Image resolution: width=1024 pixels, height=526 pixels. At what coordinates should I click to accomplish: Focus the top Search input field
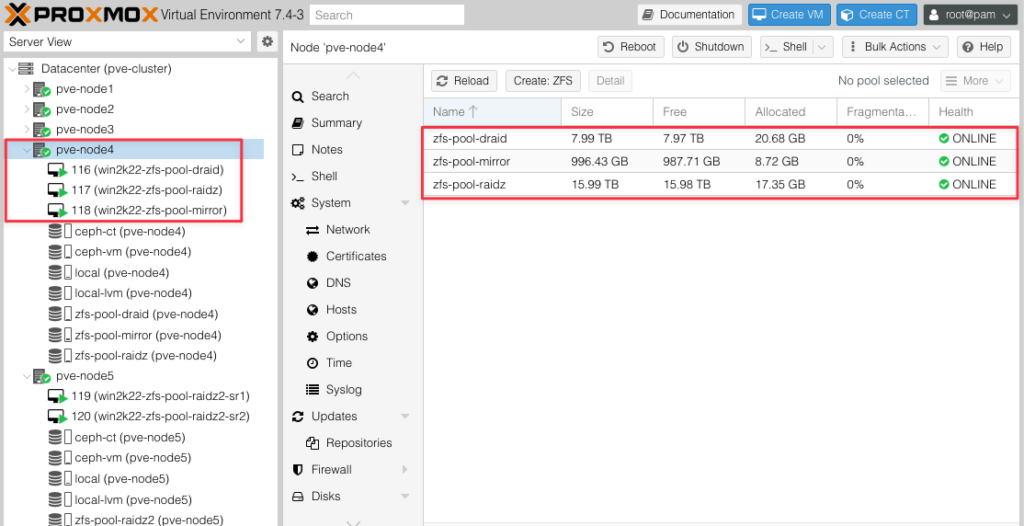pyautogui.click(x=387, y=14)
